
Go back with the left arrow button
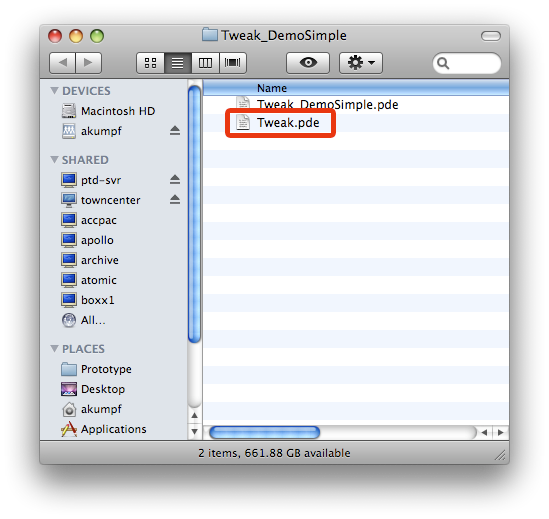pyautogui.click(x=63, y=63)
